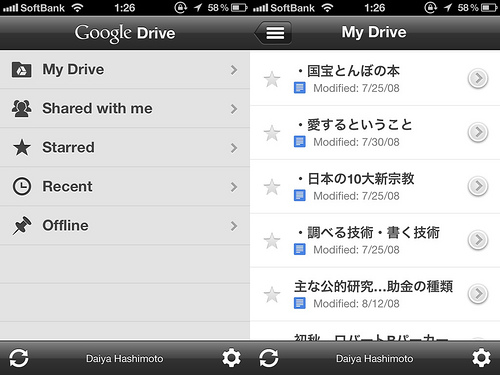Screen dimensions: 500x375
Task: Tap the left panel sync refresh icon
Action: coord(19,358)
